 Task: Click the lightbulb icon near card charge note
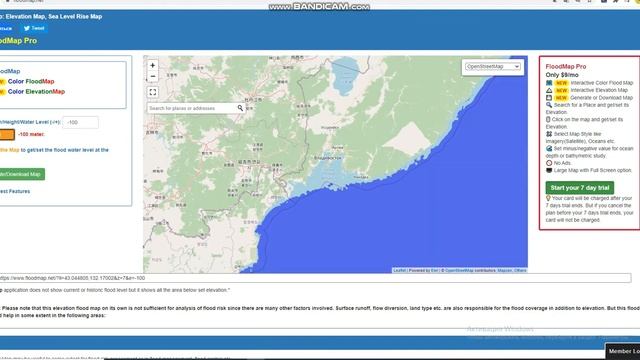pos(548,198)
